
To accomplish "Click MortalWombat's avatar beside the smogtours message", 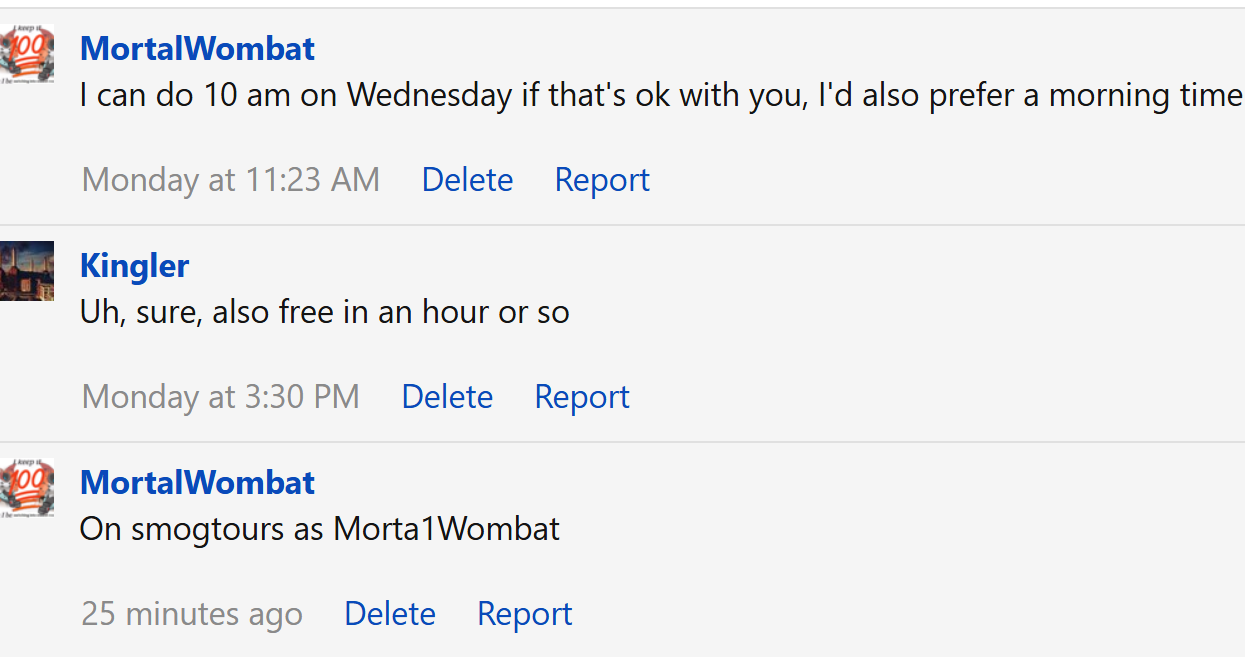I will (26, 487).
